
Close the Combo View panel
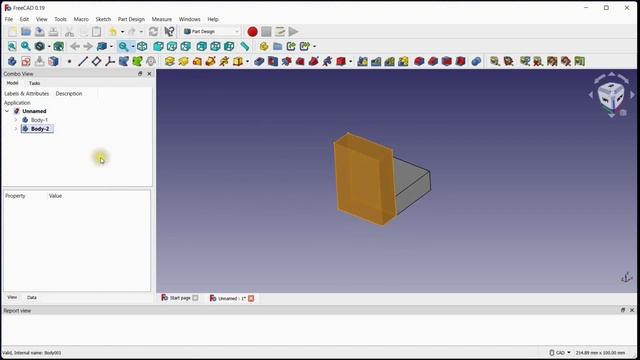pos(149,74)
